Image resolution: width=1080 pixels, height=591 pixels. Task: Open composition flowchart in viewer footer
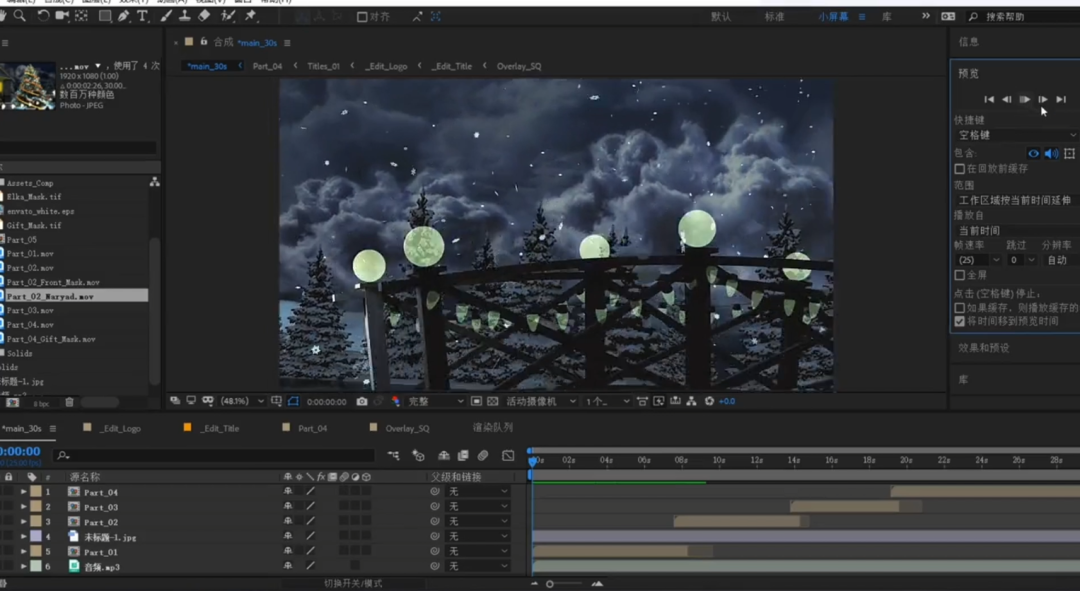[691, 401]
